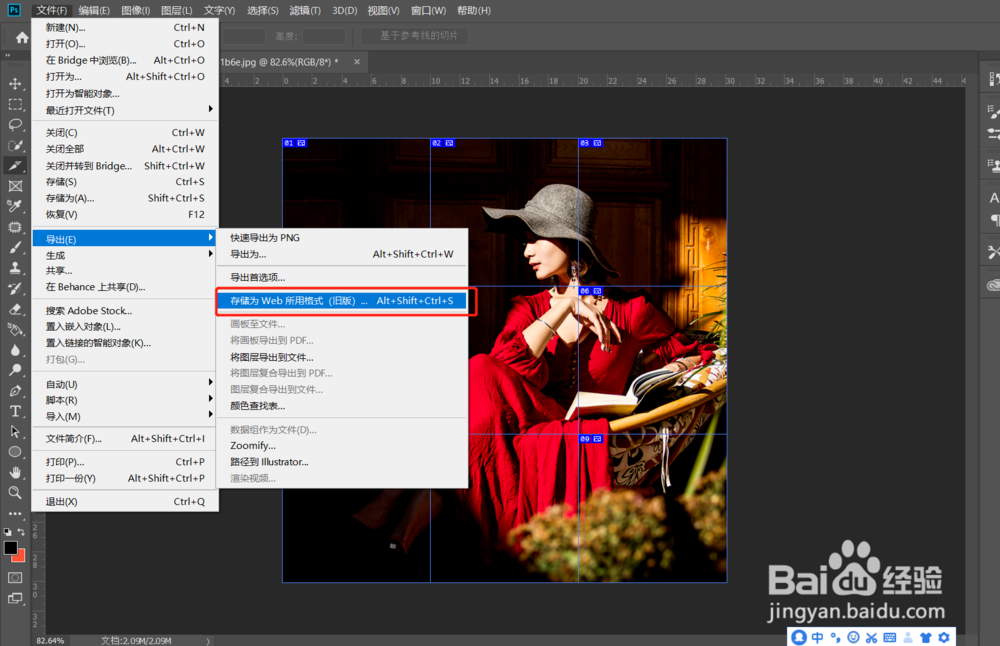1000x646 pixels.
Task: Select the Hand tool
Action: (x=15, y=472)
